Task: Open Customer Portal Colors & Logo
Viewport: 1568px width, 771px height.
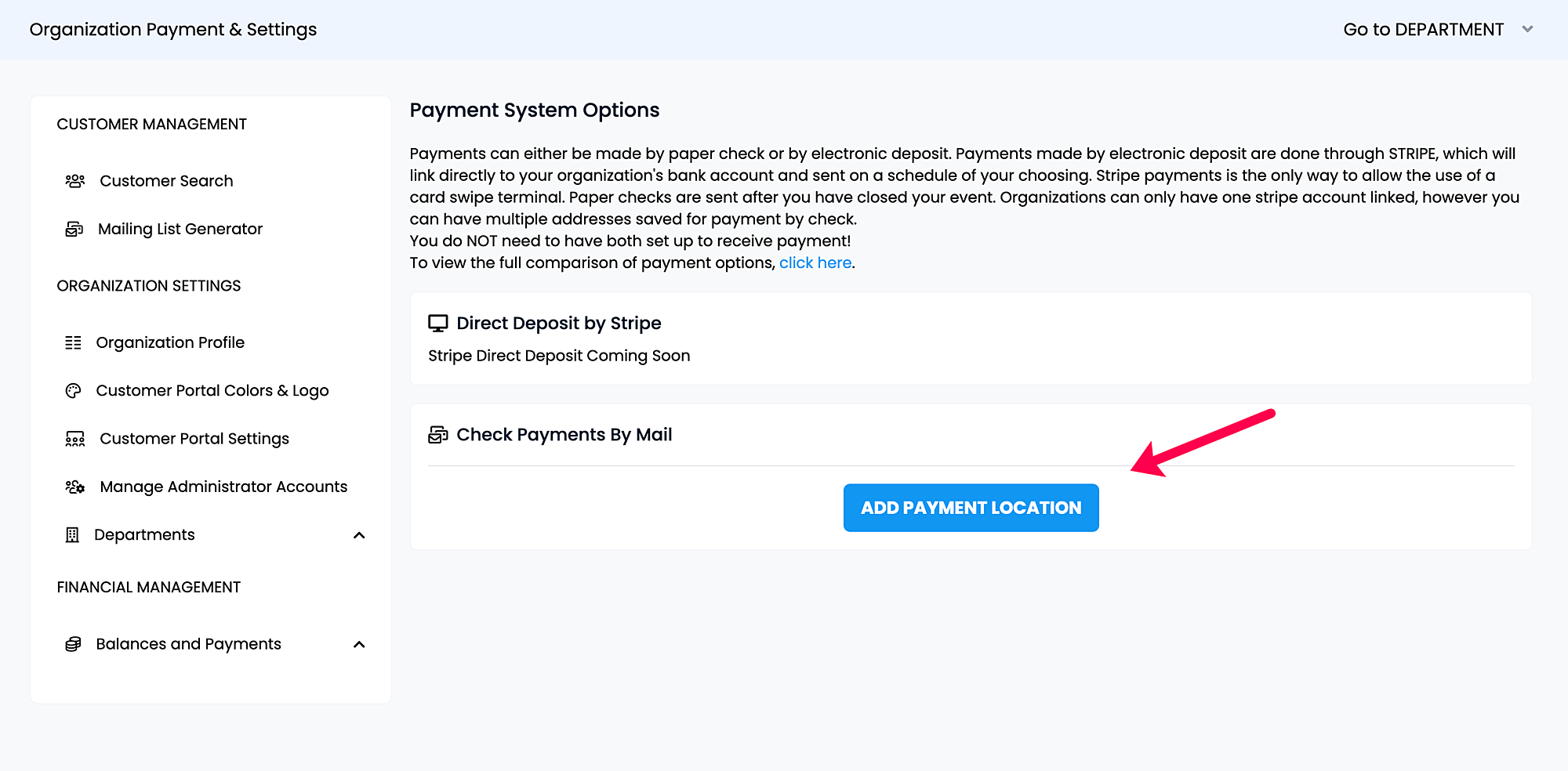Action: click(212, 390)
